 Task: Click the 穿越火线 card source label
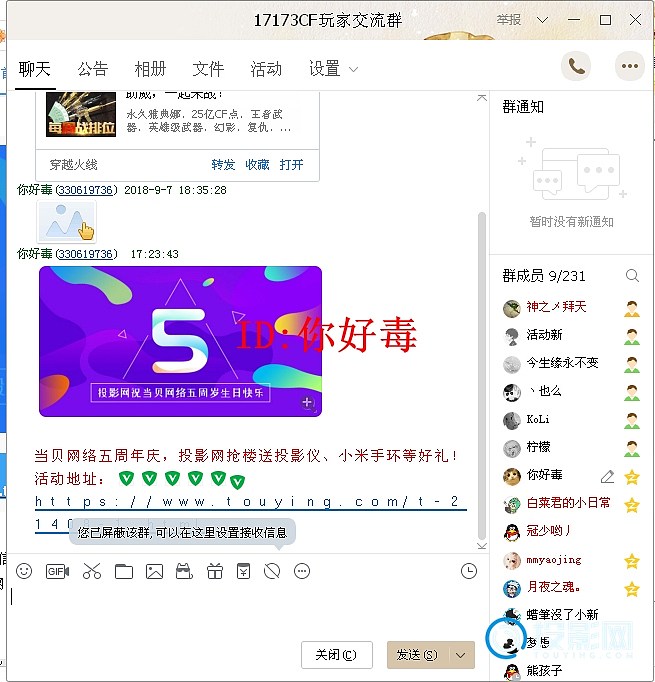pyautogui.click(x=74, y=165)
